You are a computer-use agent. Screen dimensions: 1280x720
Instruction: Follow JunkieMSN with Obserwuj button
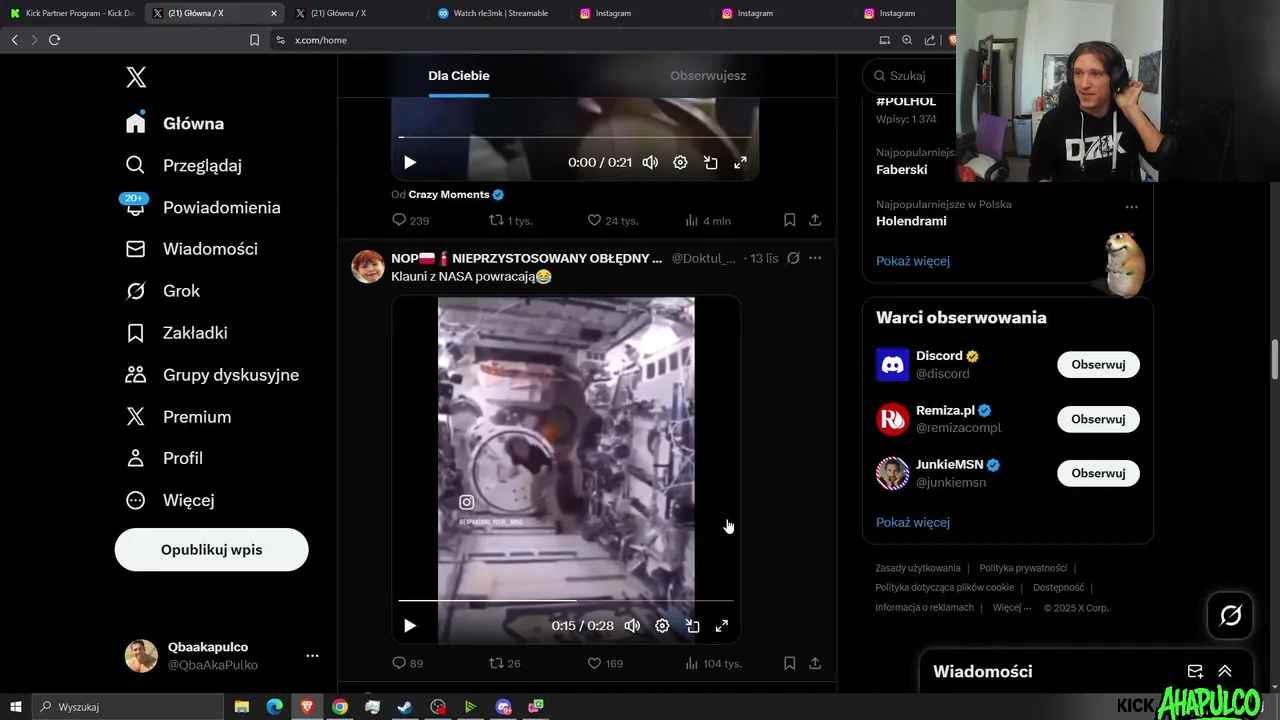(x=1098, y=473)
